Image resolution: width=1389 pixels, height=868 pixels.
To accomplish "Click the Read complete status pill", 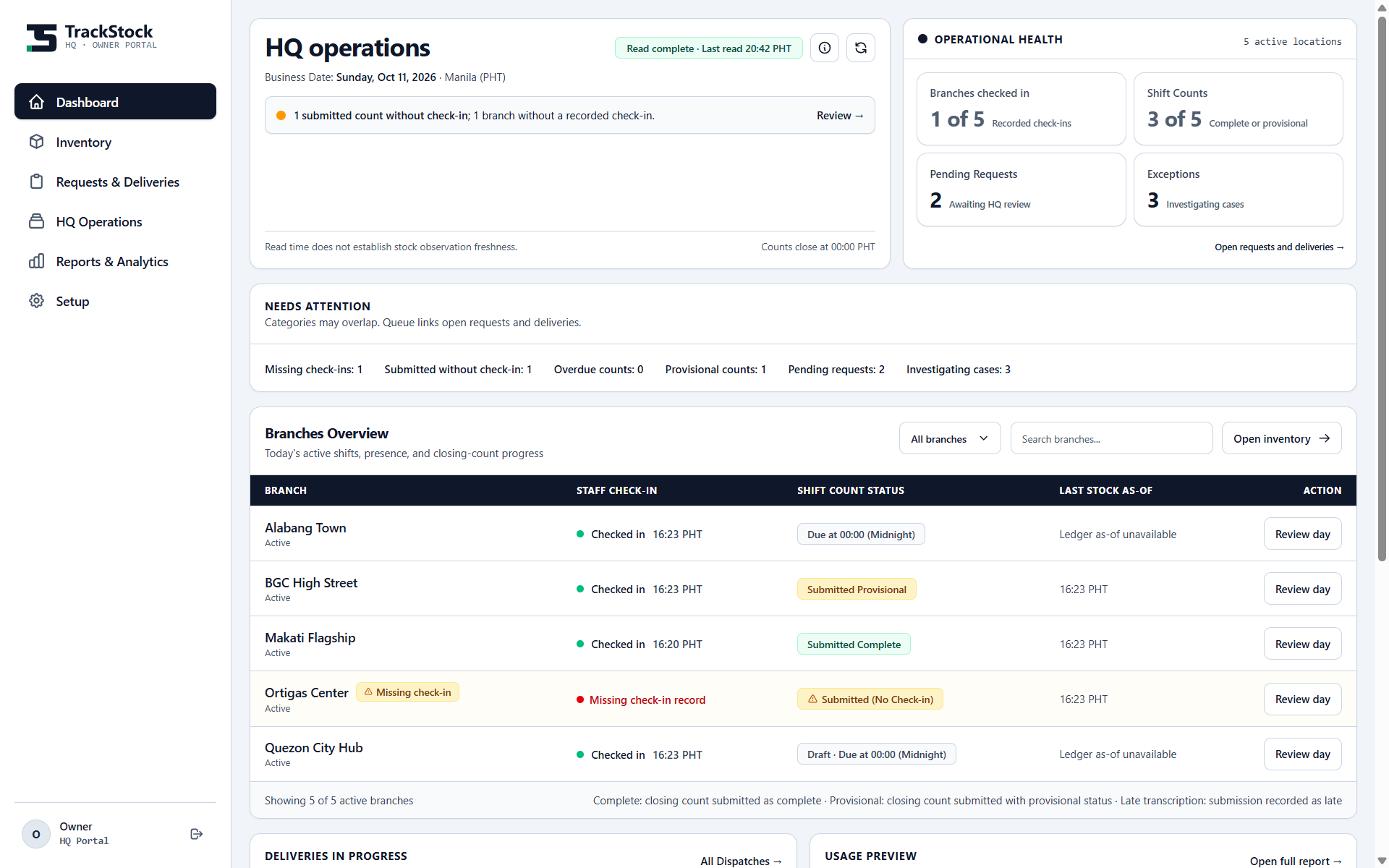I will [708, 48].
